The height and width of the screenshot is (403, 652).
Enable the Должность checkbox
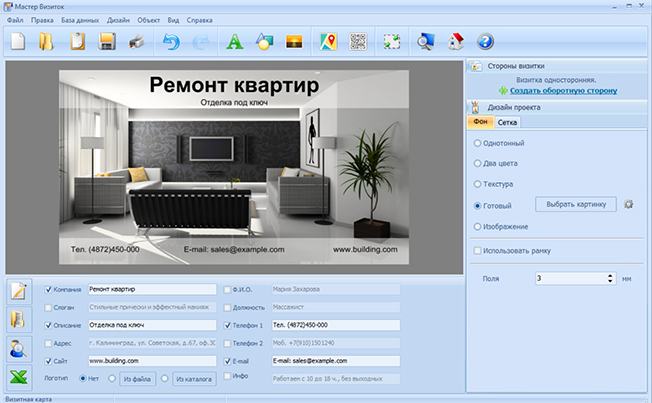click(227, 307)
